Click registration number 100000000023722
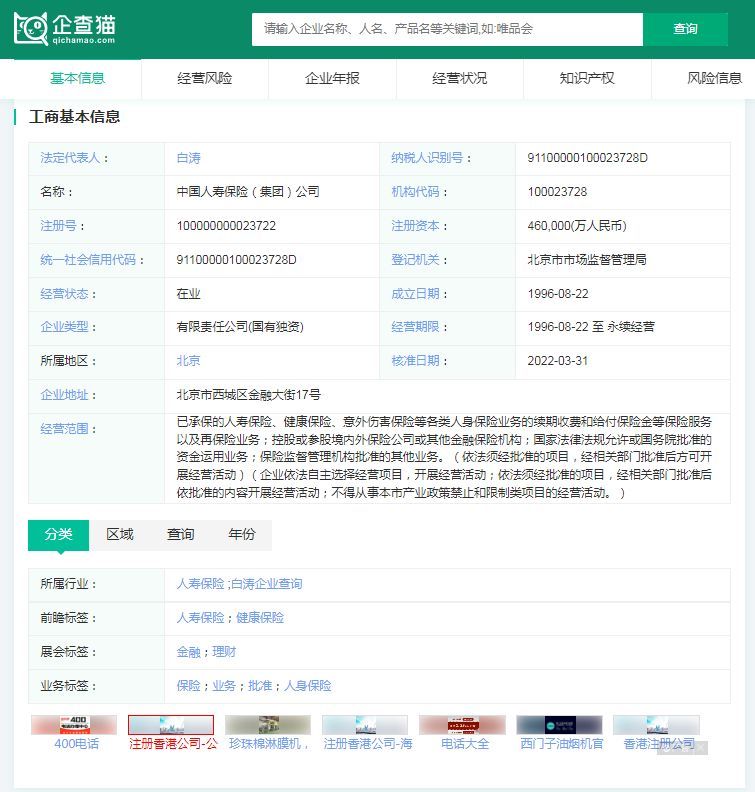Image resolution: width=755 pixels, height=792 pixels. click(x=226, y=226)
